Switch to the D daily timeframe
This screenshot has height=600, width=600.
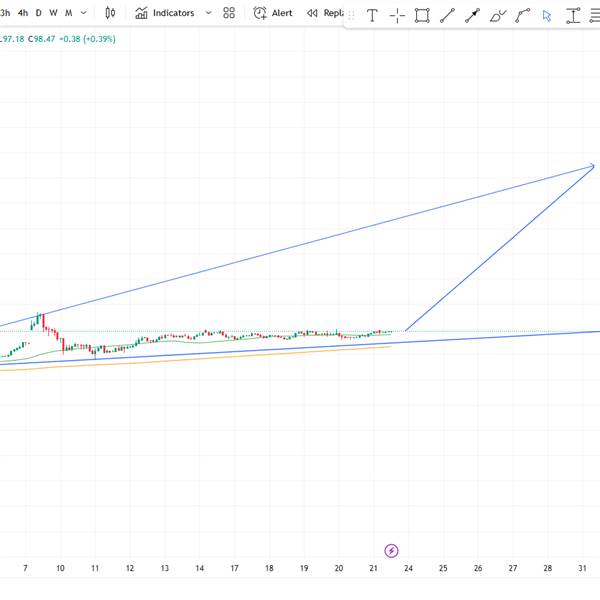39,14
